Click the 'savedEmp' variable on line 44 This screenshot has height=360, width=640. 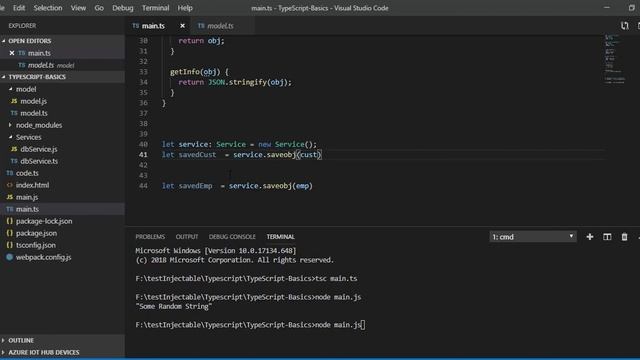click(196, 186)
